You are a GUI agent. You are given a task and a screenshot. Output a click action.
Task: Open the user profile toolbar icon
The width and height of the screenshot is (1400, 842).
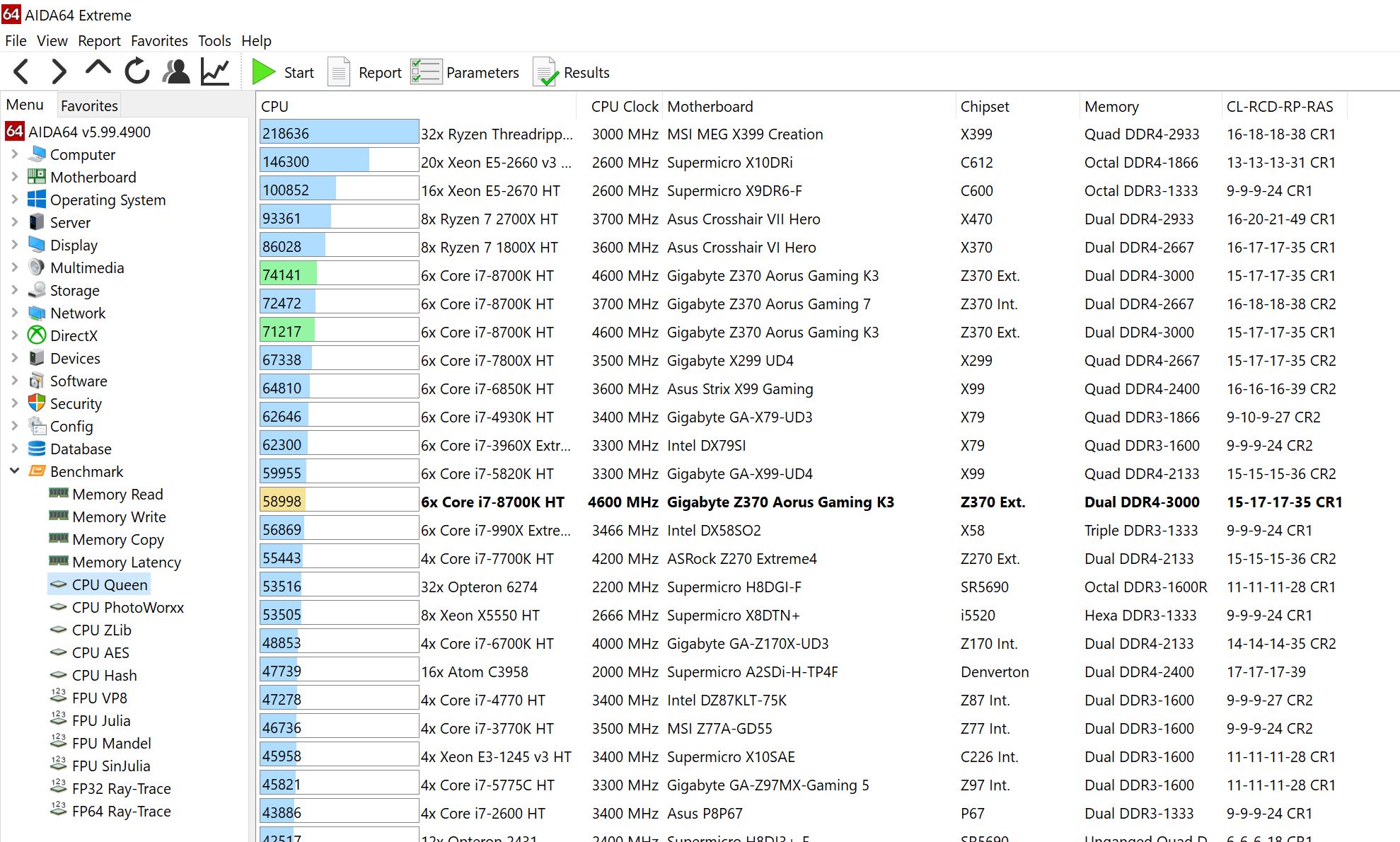pos(176,72)
